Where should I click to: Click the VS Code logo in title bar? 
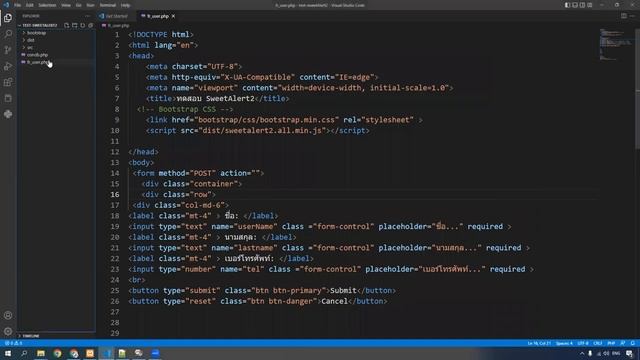(x=6, y=5)
